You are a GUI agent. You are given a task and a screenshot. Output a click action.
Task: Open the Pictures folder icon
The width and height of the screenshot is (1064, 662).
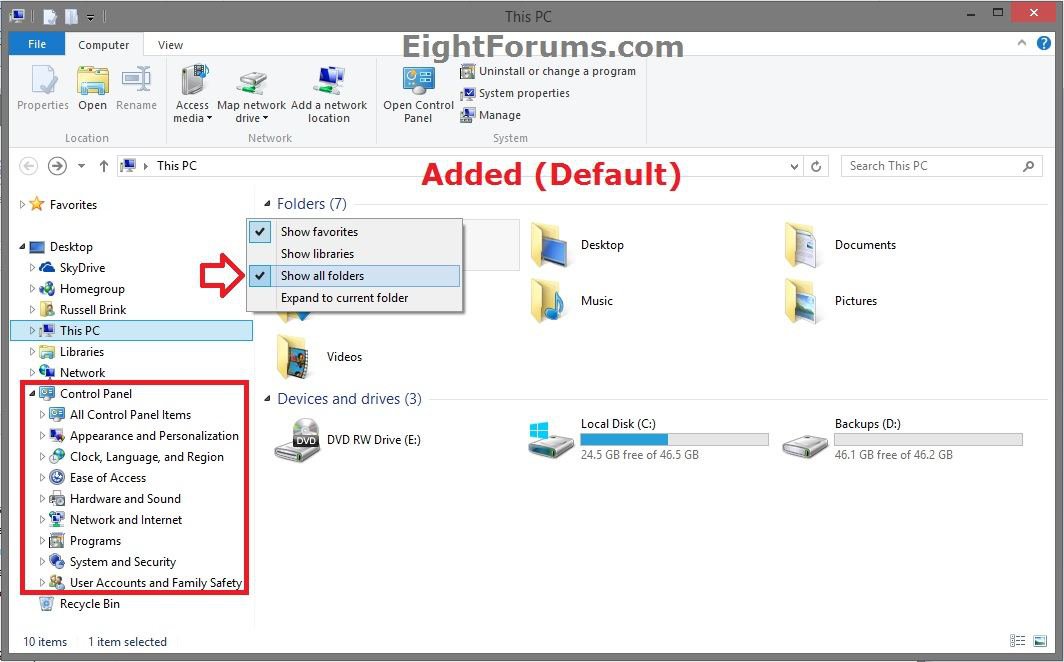[x=803, y=300]
